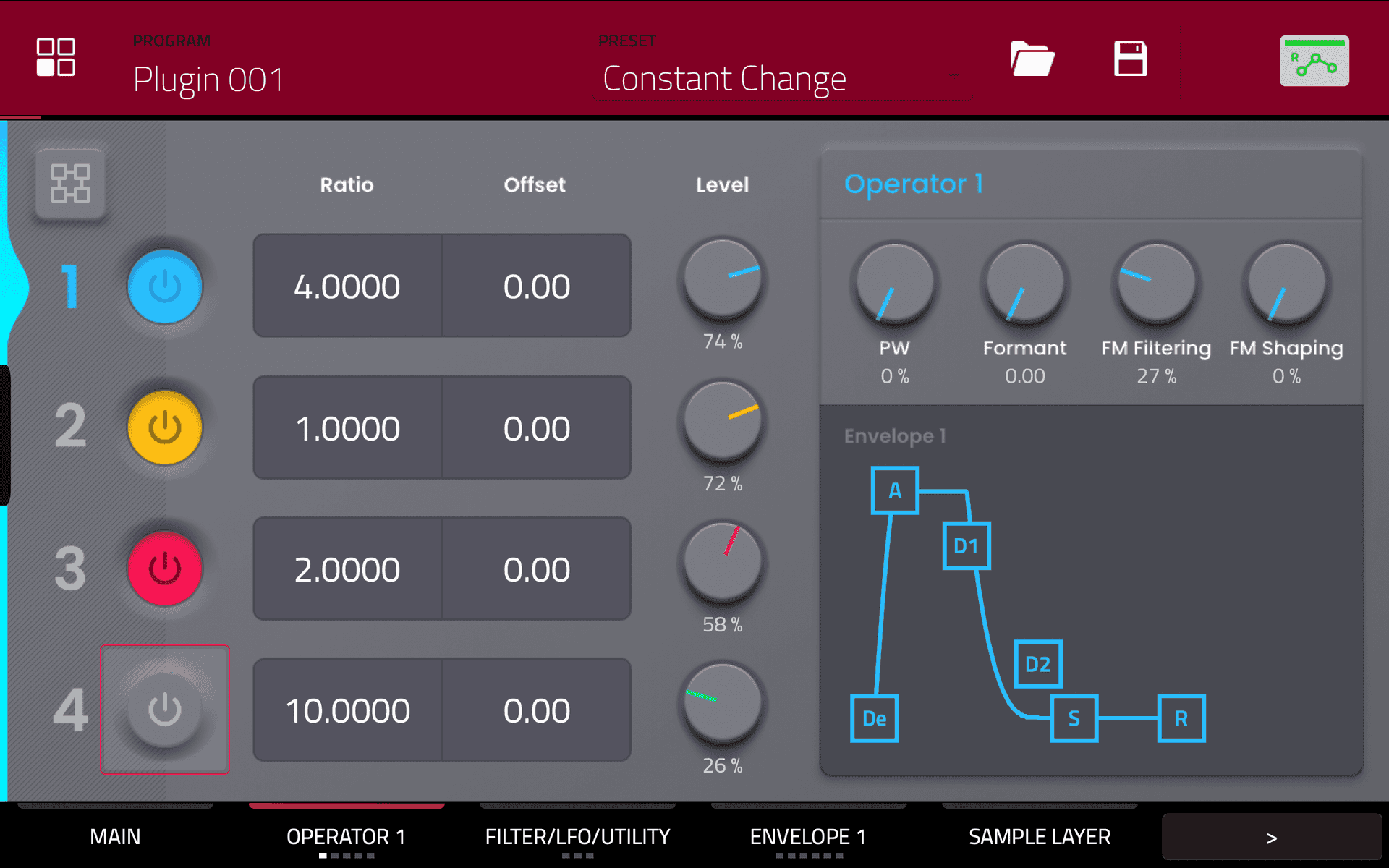Disable operator 2 yellow power button
The image size is (1389, 868).
[165, 427]
